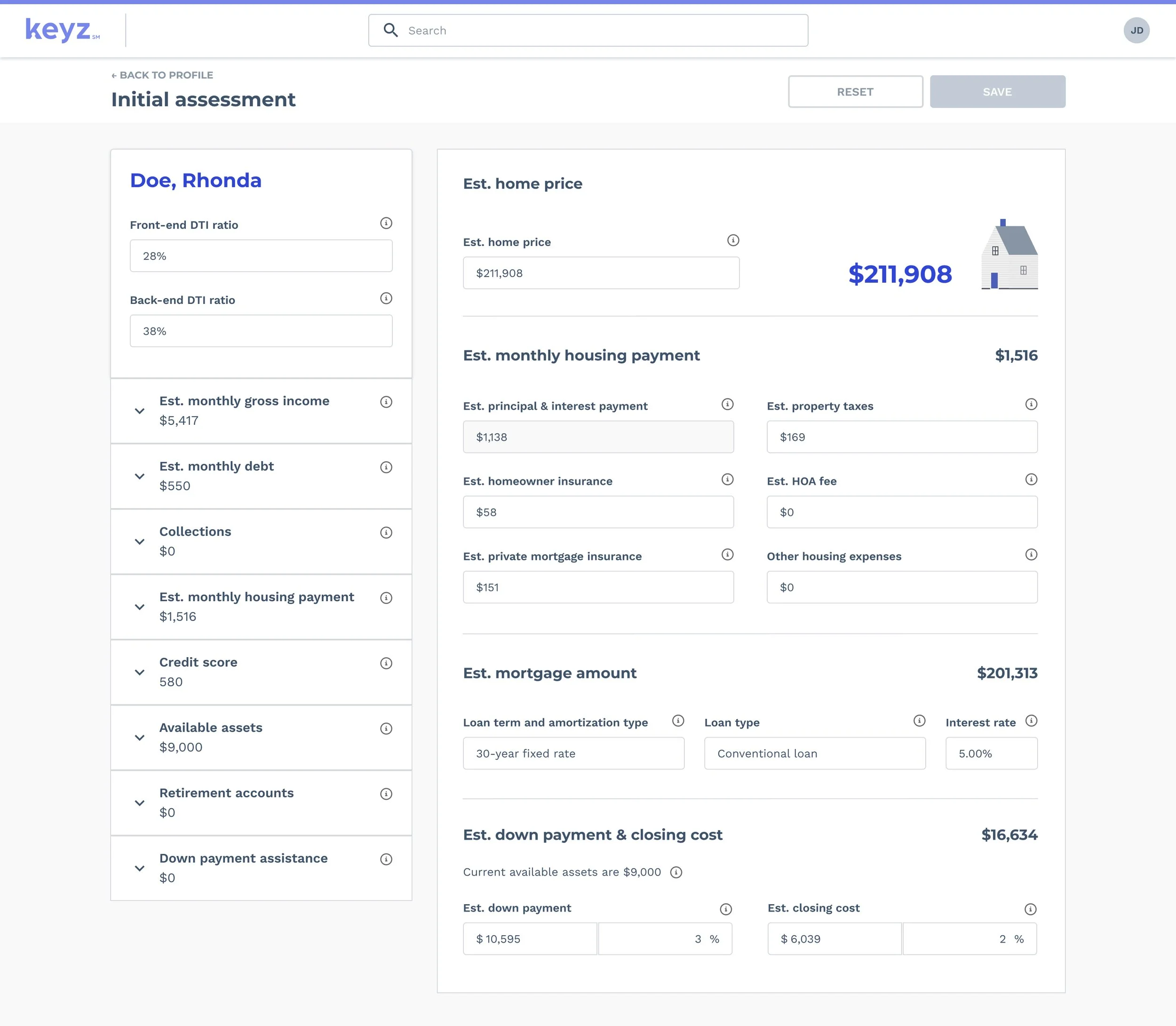Image resolution: width=1176 pixels, height=1026 pixels.
Task: Open info for Est. closing cost
Action: (x=1029, y=909)
